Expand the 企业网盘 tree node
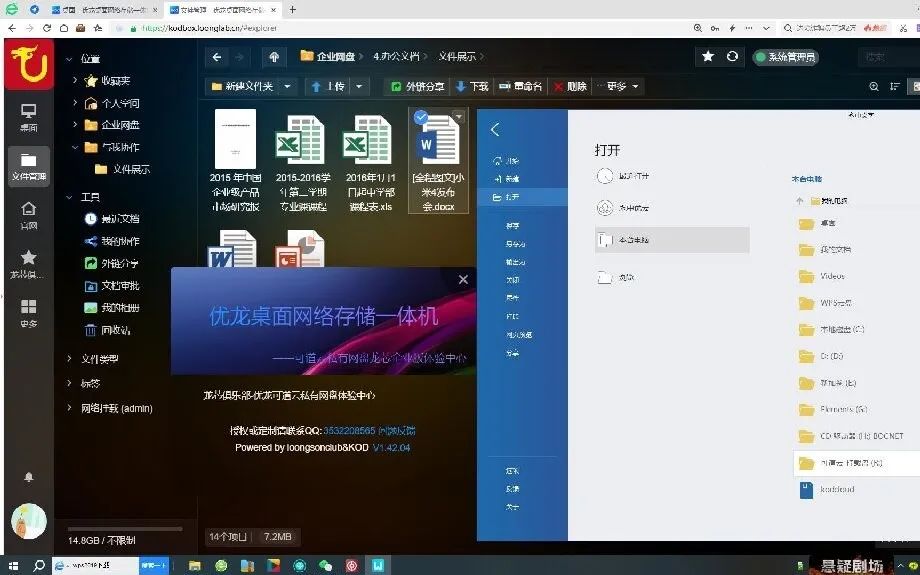Screen dimensions: 920x575 pos(75,124)
